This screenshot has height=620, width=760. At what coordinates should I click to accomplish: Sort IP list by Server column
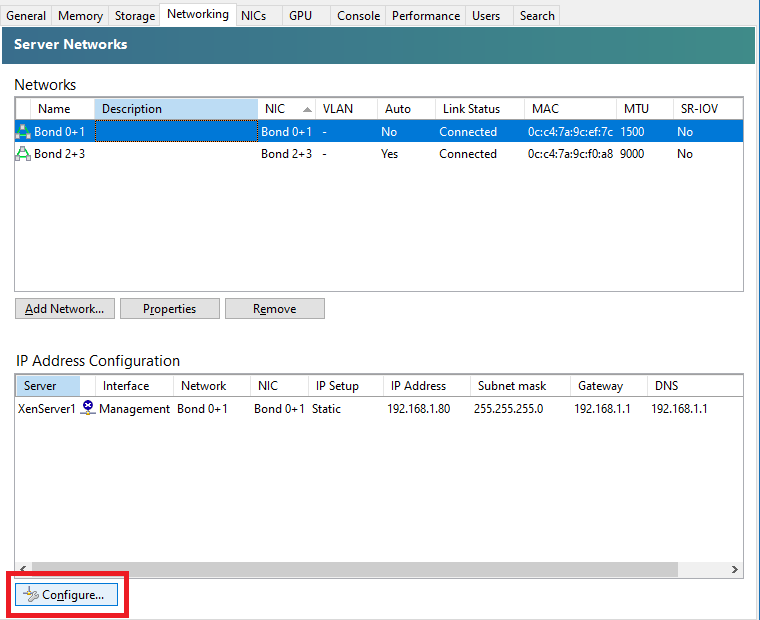click(x=54, y=386)
